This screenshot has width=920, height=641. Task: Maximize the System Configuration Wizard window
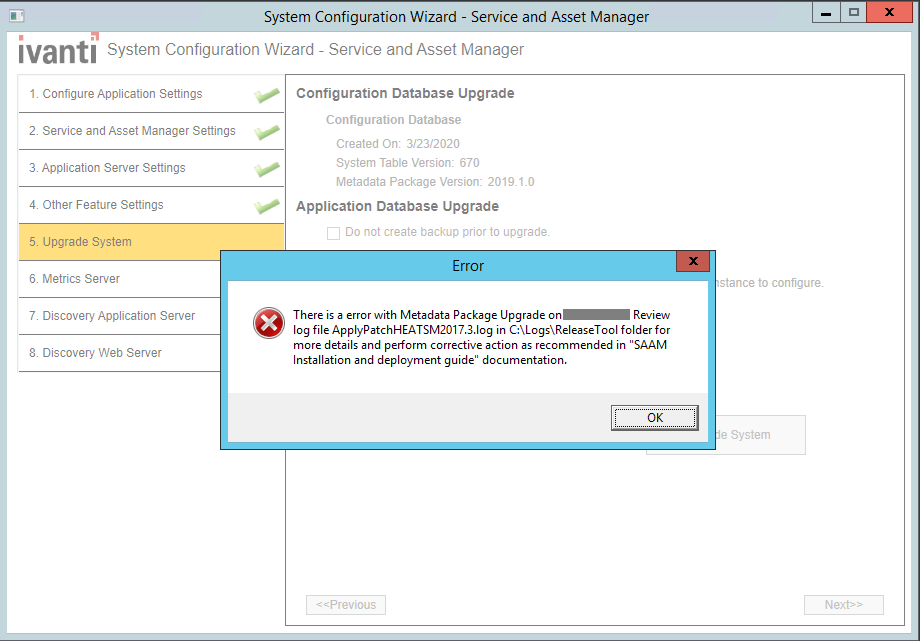[853, 14]
